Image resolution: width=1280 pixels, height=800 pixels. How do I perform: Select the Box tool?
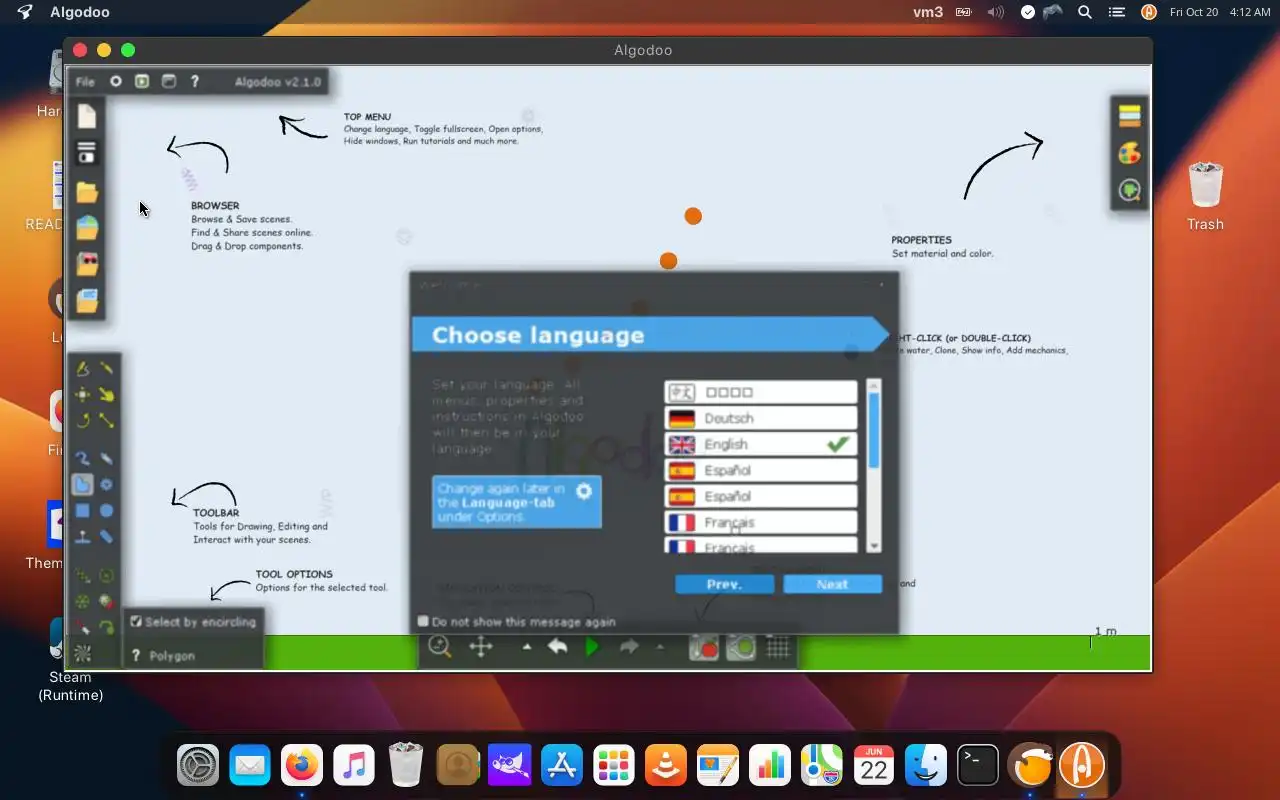[83, 511]
